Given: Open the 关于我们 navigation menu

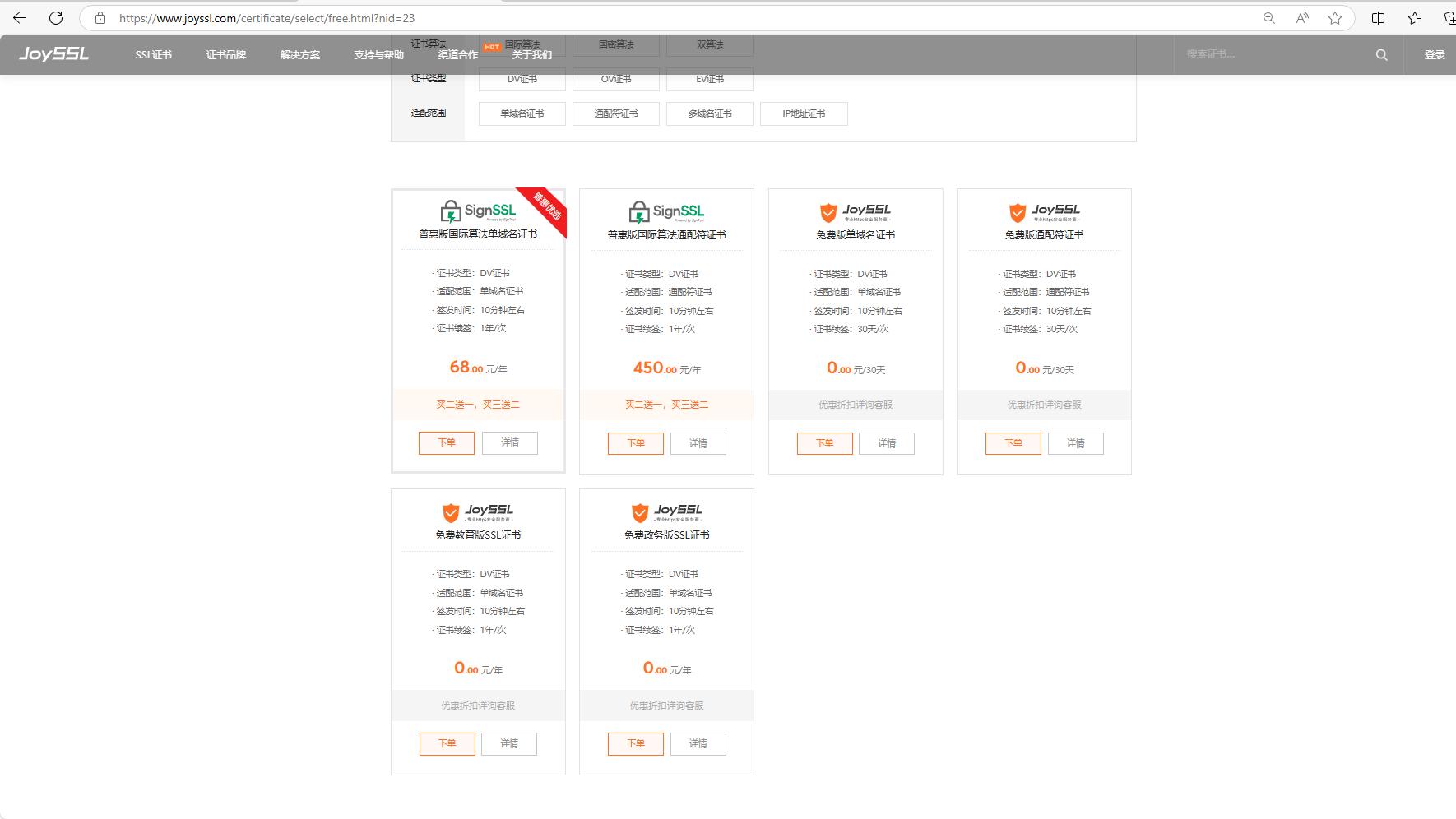Looking at the screenshot, I should 532,55.
